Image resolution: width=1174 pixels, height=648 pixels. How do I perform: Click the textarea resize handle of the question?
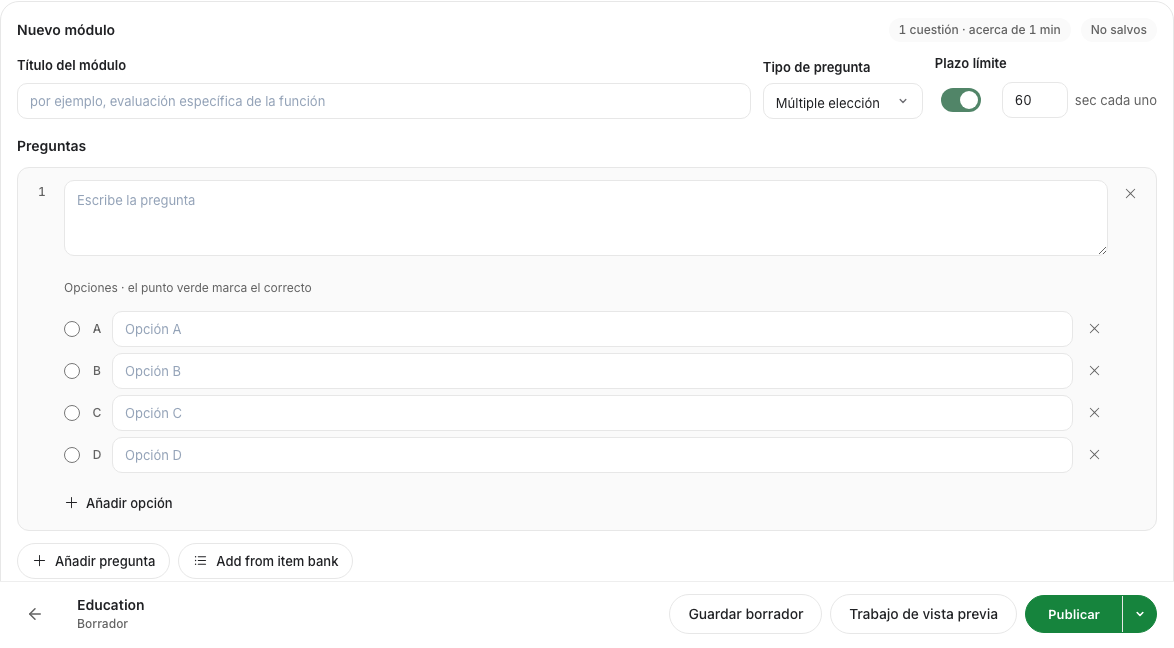[x=1102, y=250]
